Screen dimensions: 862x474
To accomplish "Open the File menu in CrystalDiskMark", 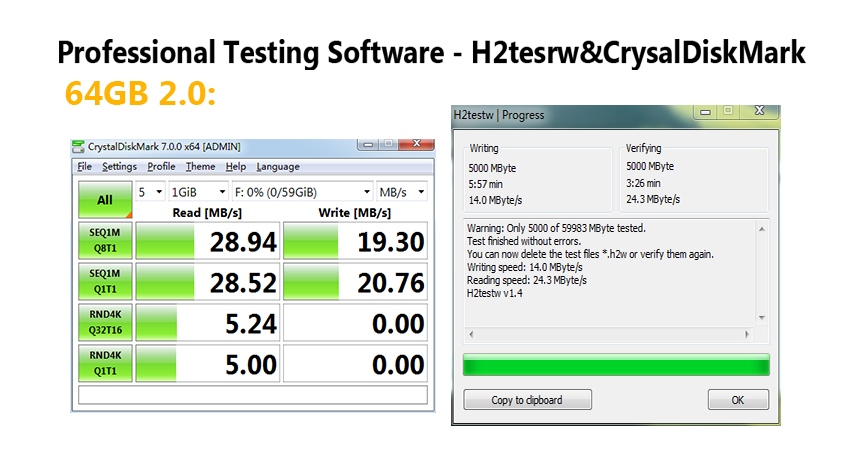I will 84,167.
